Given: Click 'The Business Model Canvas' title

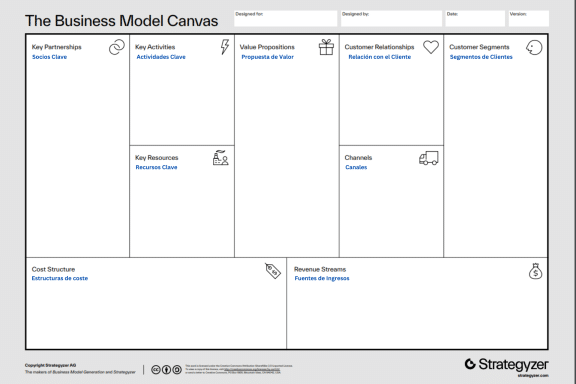Looking at the screenshot, I should [x=122, y=21].
